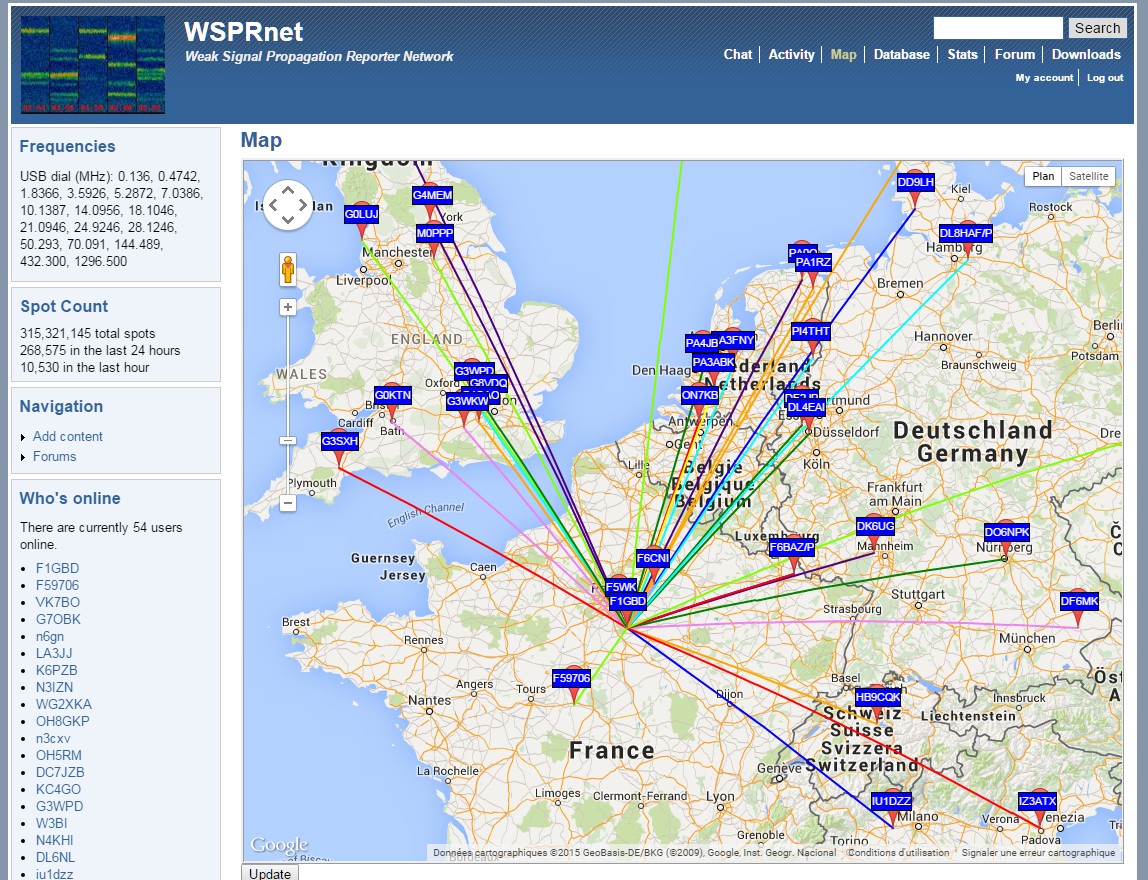Open the Activity menu item
Screen dimensions: 1148x880
click(x=791, y=54)
